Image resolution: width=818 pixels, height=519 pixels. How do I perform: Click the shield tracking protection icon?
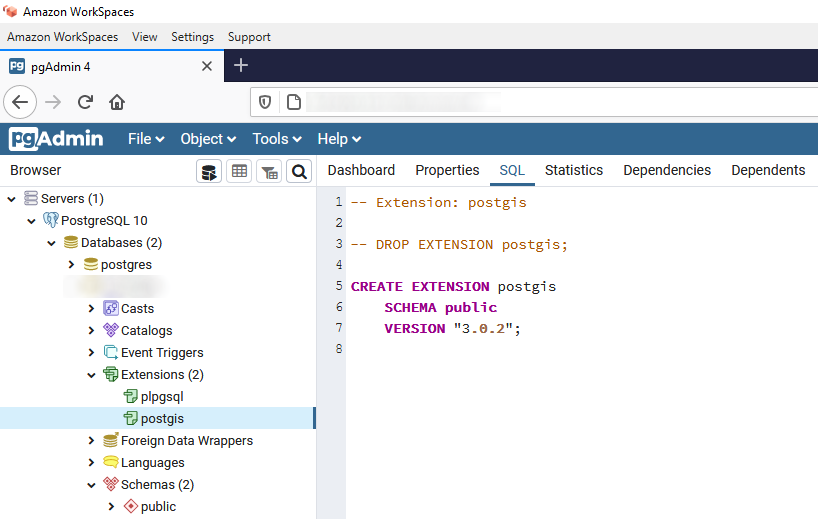(265, 102)
